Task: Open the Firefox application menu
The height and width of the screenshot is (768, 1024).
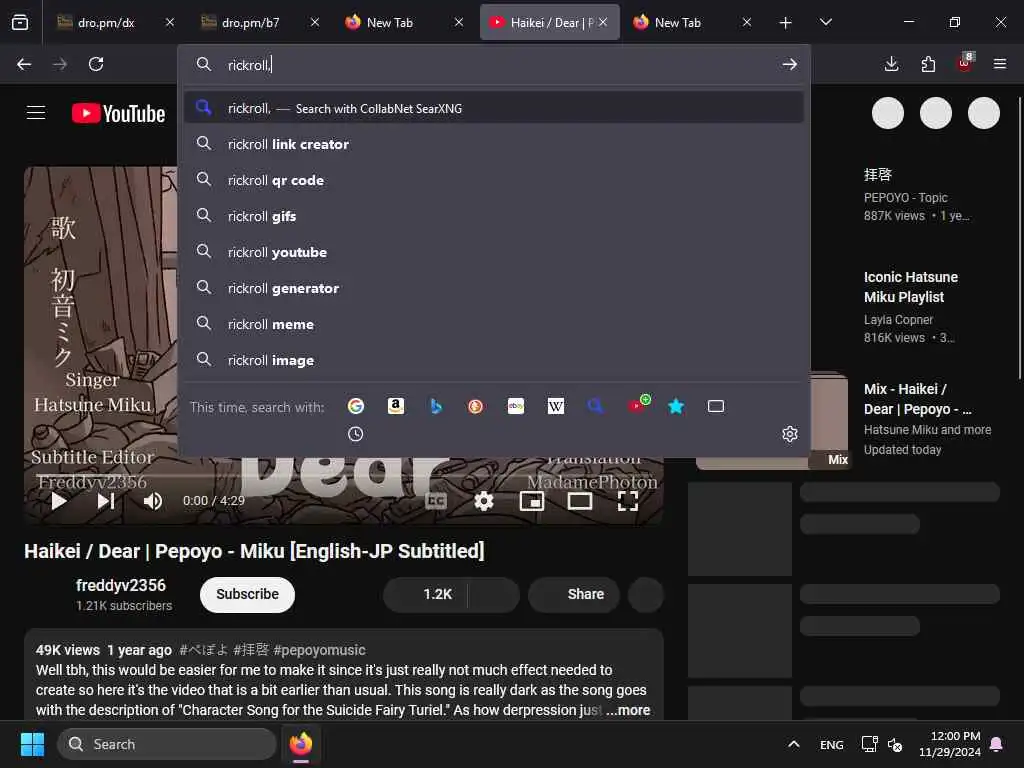Action: pos(1000,64)
